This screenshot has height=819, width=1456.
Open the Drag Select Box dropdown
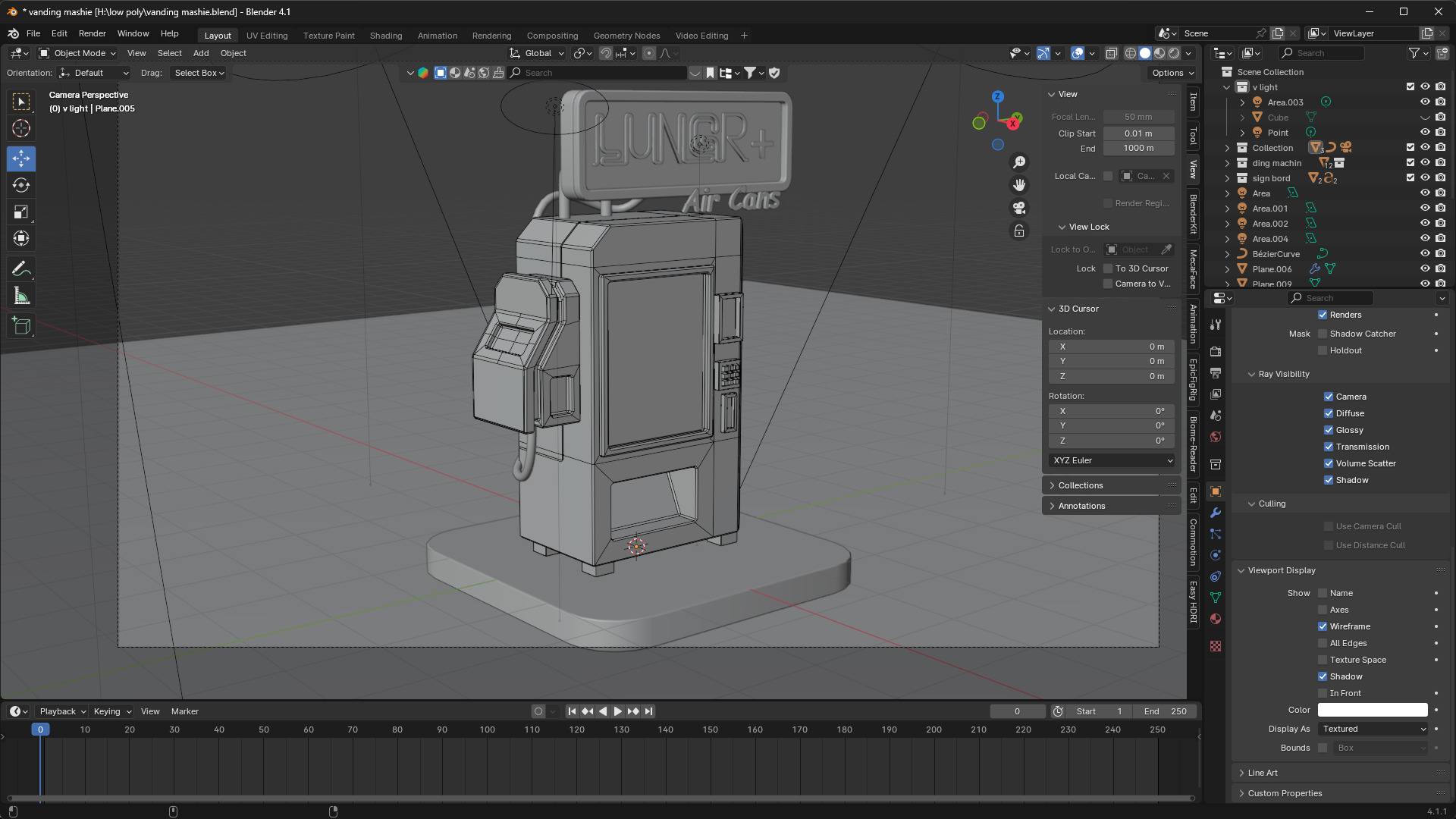[x=199, y=73]
